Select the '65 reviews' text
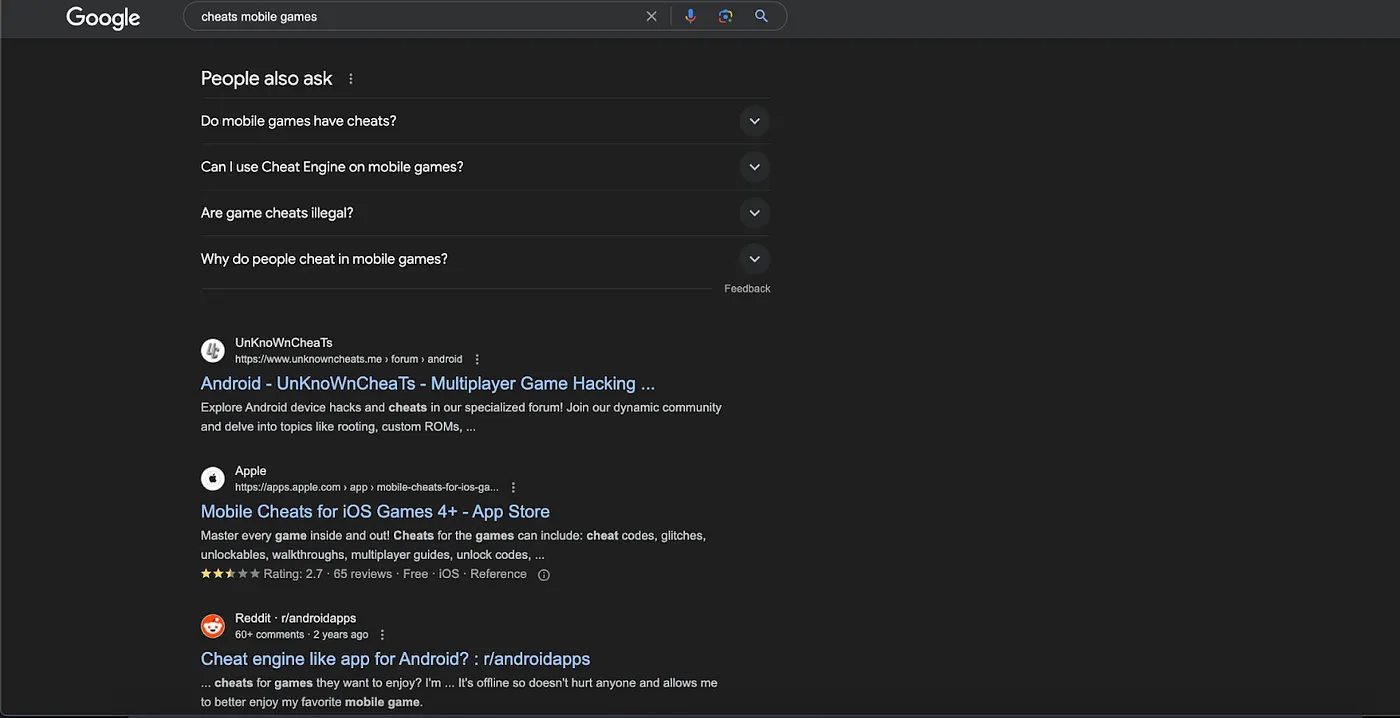Image resolution: width=1400 pixels, height=718 pixels. coord(363,574)
